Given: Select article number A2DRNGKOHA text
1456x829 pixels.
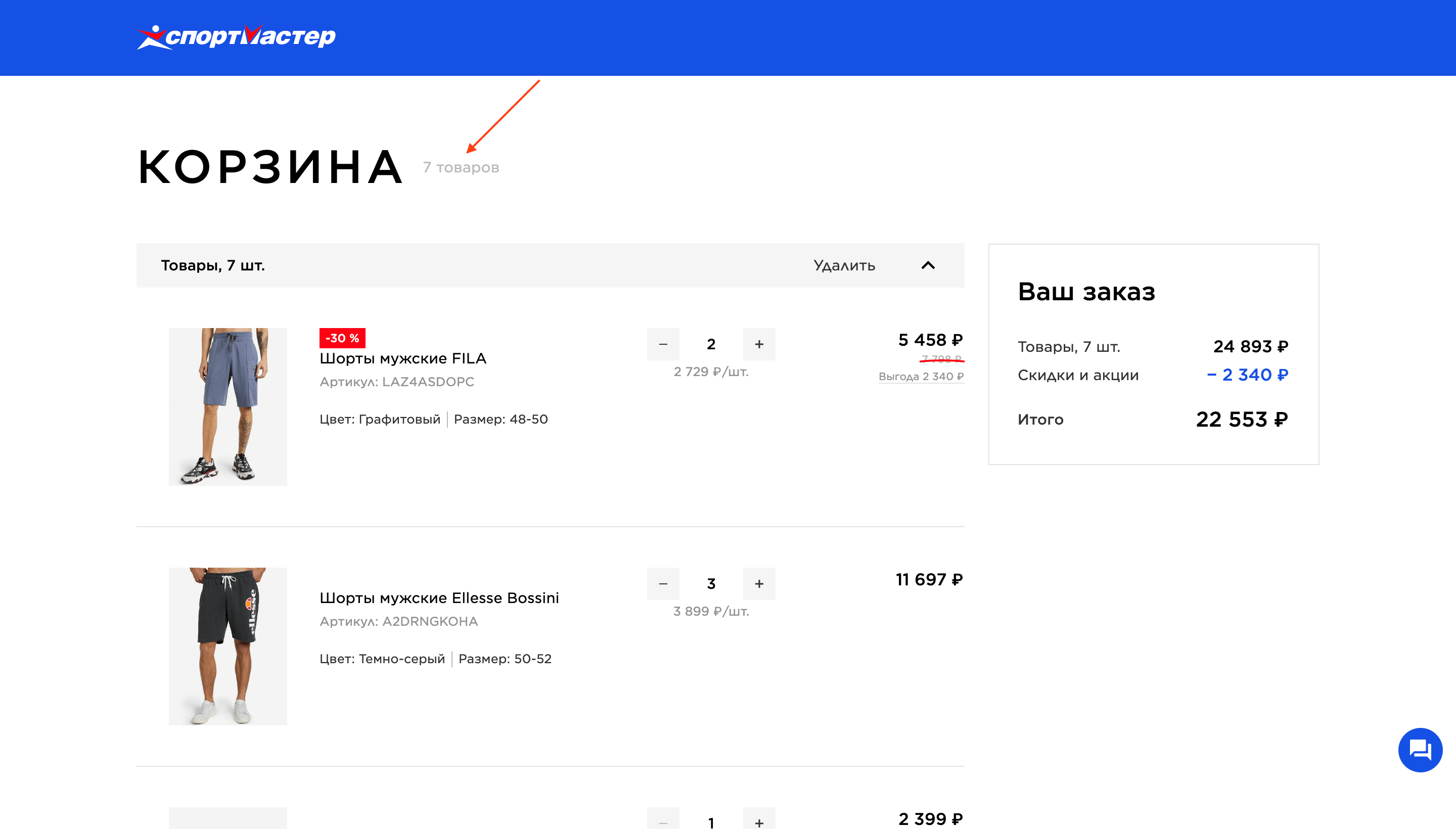Looking at the screenshot, I should (430, 621).
